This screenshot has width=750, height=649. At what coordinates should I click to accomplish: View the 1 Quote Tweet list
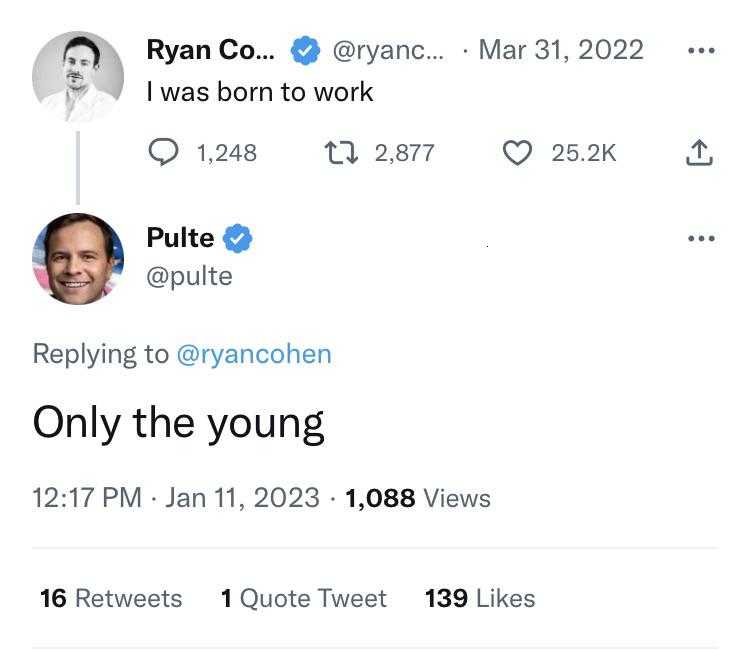click(x=303, y=598)
